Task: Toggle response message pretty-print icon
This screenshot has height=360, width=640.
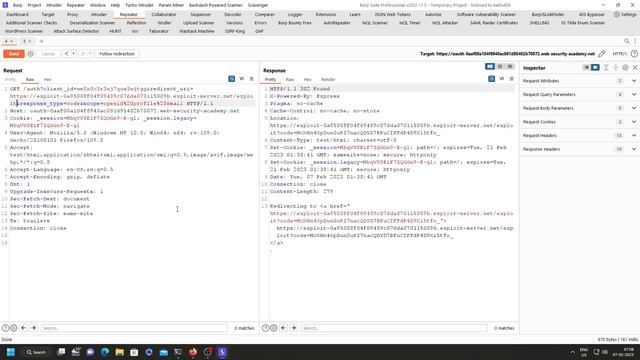Action: tap(491, 79)
